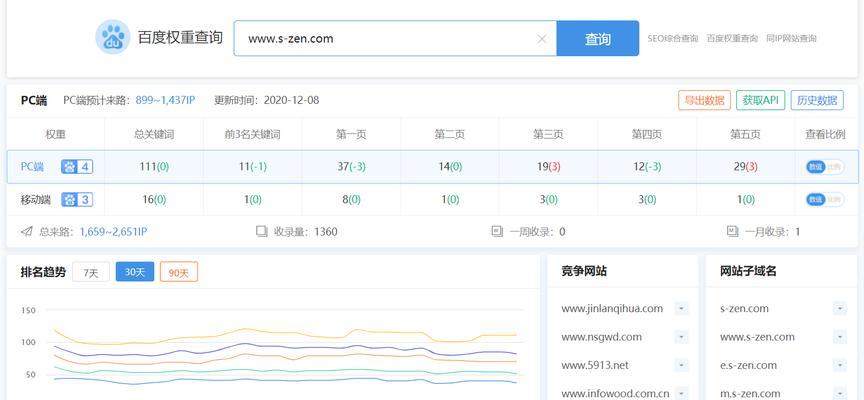This screenshot has height=400, width=864.
Task: Click 总来路 value 1,659~2,651IP
Action: [x=113, y=232]
